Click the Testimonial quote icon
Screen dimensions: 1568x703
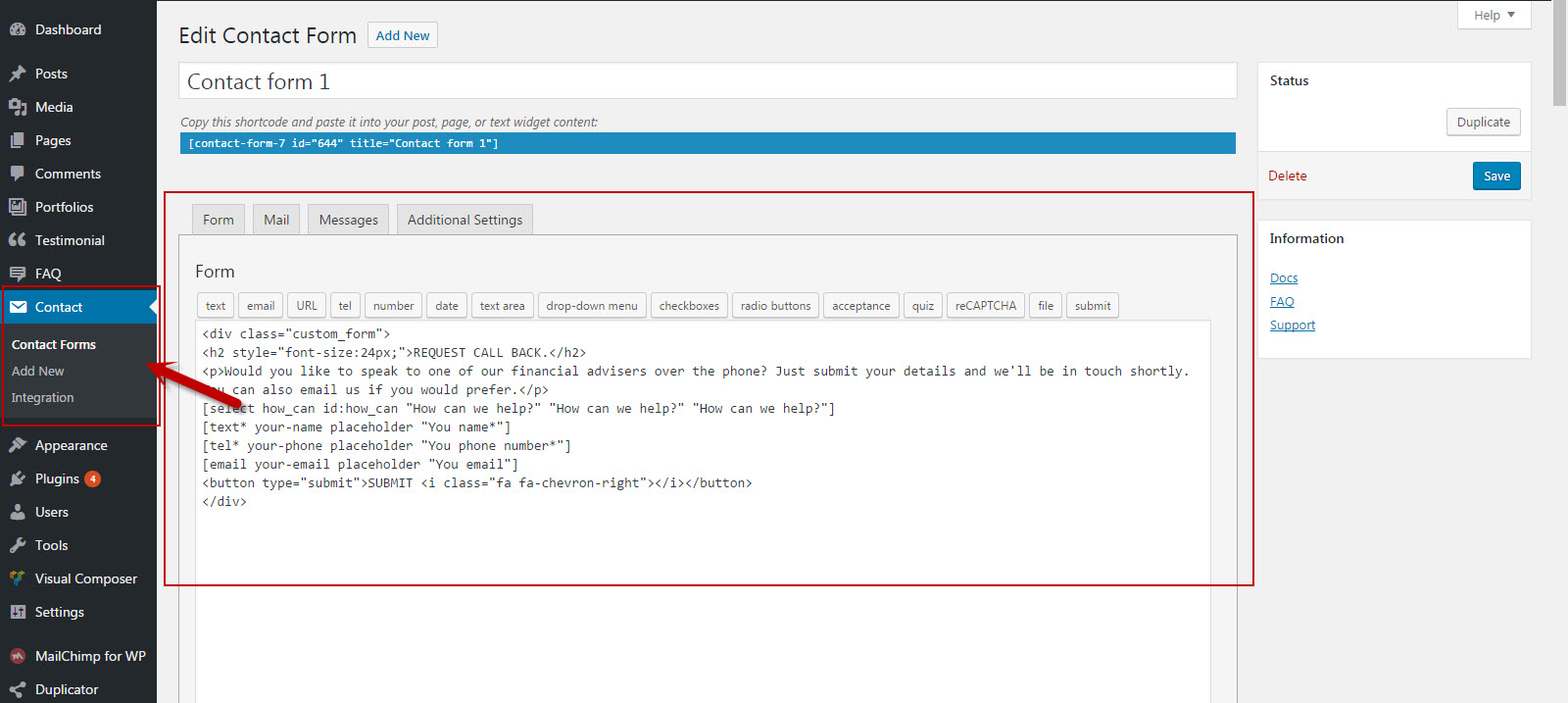[18, 240]
